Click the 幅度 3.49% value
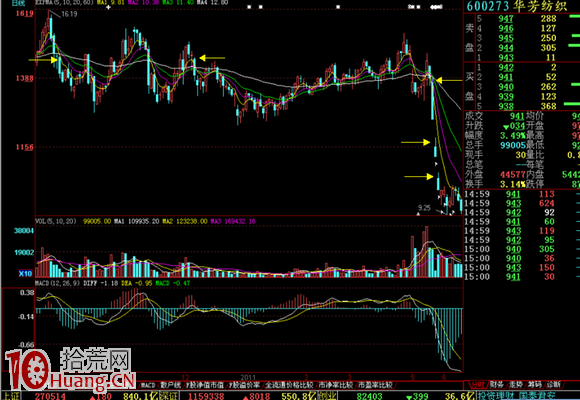The image size is (580, 400). [x=513, y=135]
